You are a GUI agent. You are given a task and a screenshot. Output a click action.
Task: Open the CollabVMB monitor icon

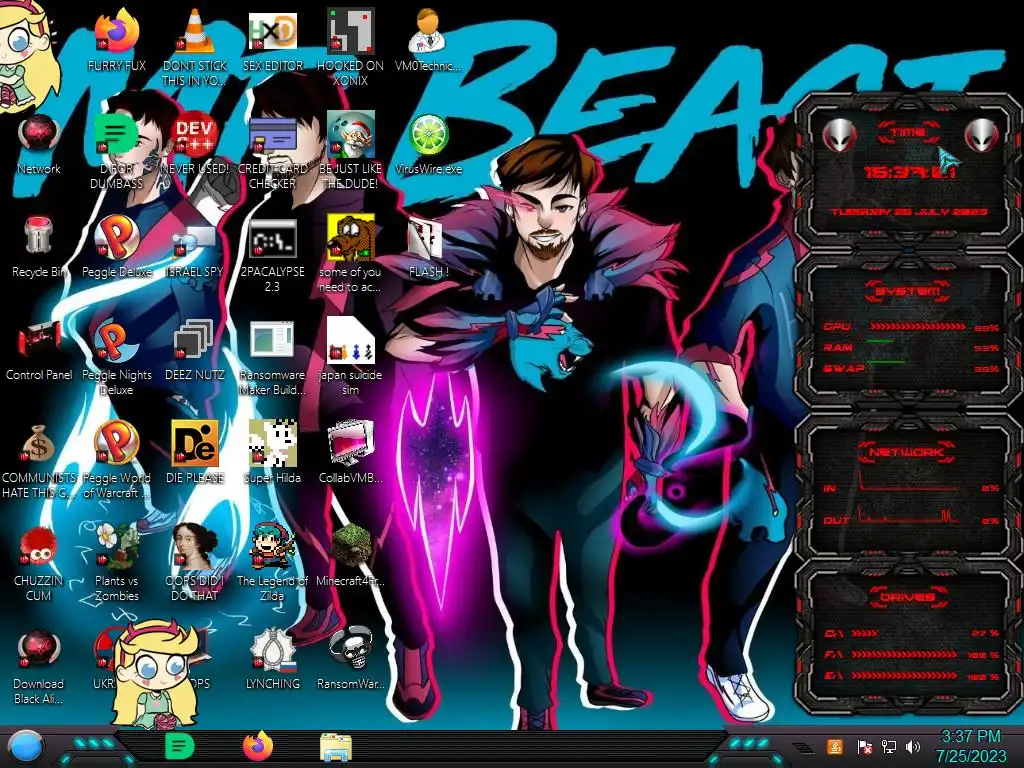[350, 443]
